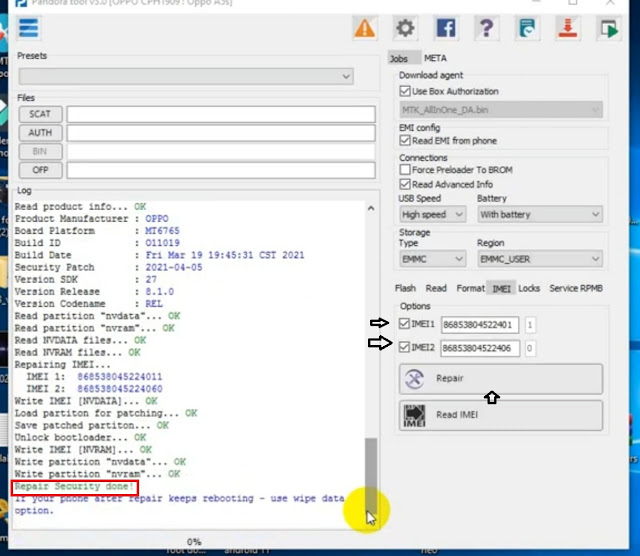Viewport: 640px width, 556px height.
Task: Click the log scrollbar thumb
Action: point(371,478)
